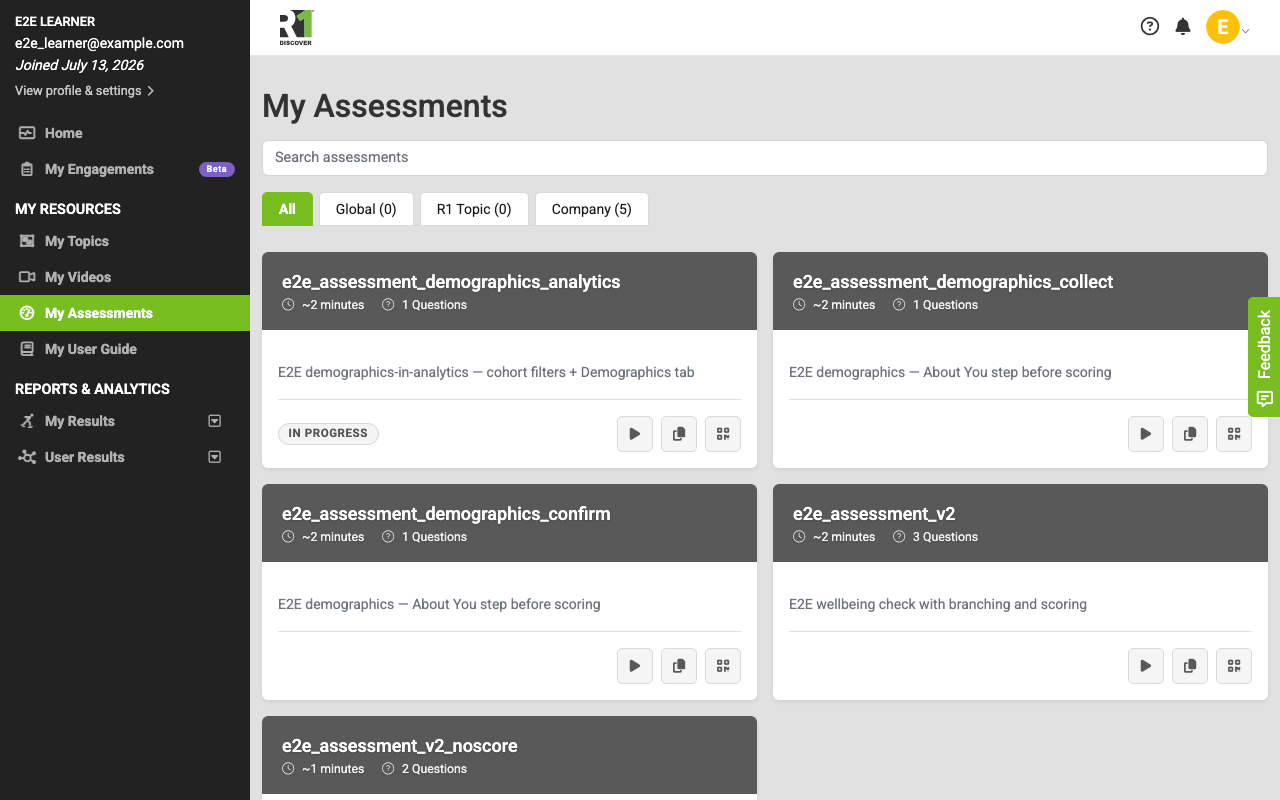The image size is (1280, 800).
Task: Click the R1 Discover logo
Action: [296, 28]
